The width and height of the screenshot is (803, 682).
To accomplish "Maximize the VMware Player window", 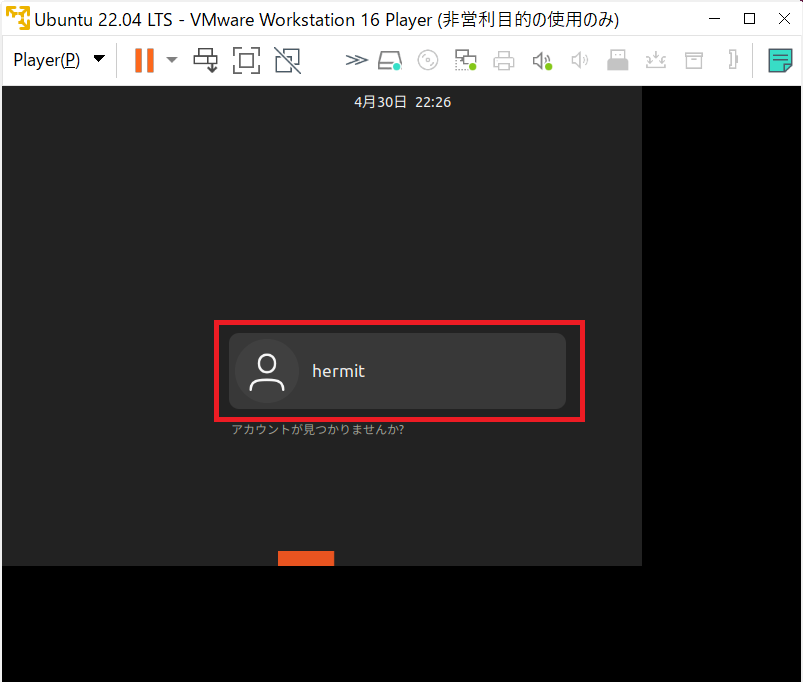I will click(749, 18).
